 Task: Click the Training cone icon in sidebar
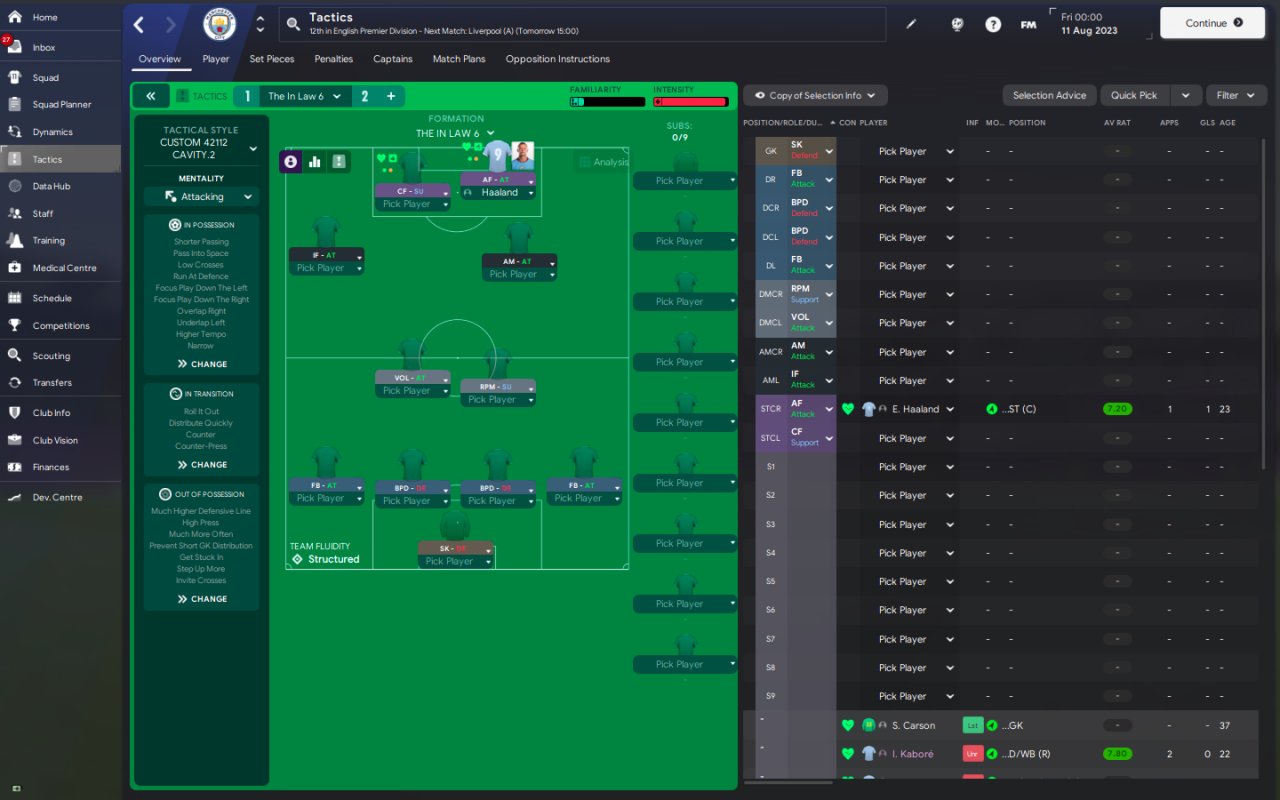pyautogui.click(x=15, y=240)
